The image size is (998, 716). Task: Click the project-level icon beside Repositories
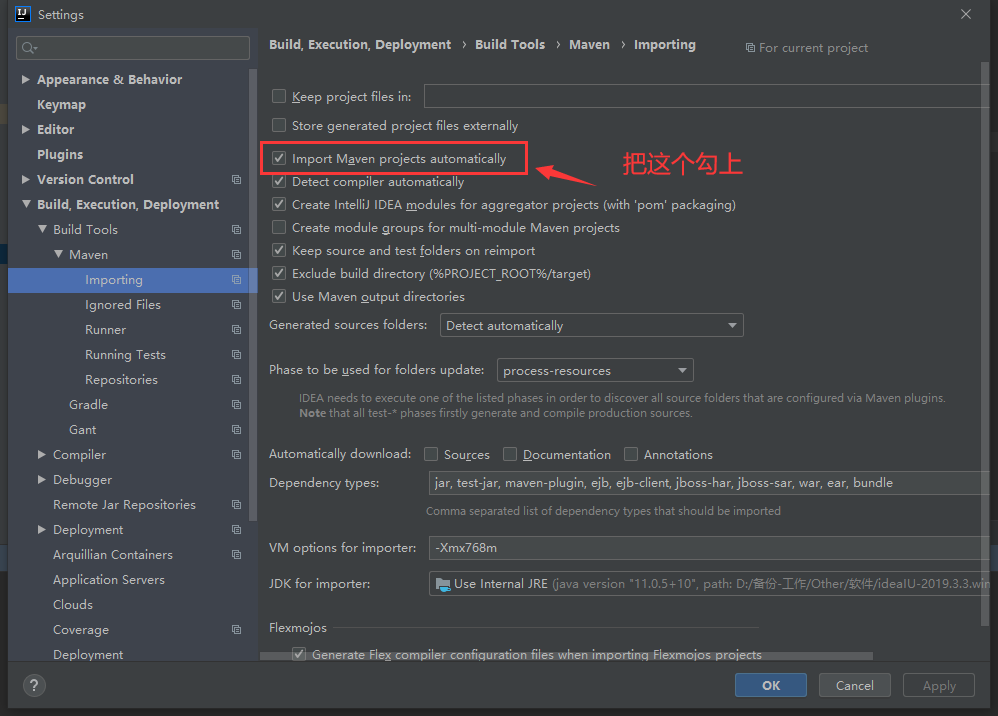click(x=237, y=379)
